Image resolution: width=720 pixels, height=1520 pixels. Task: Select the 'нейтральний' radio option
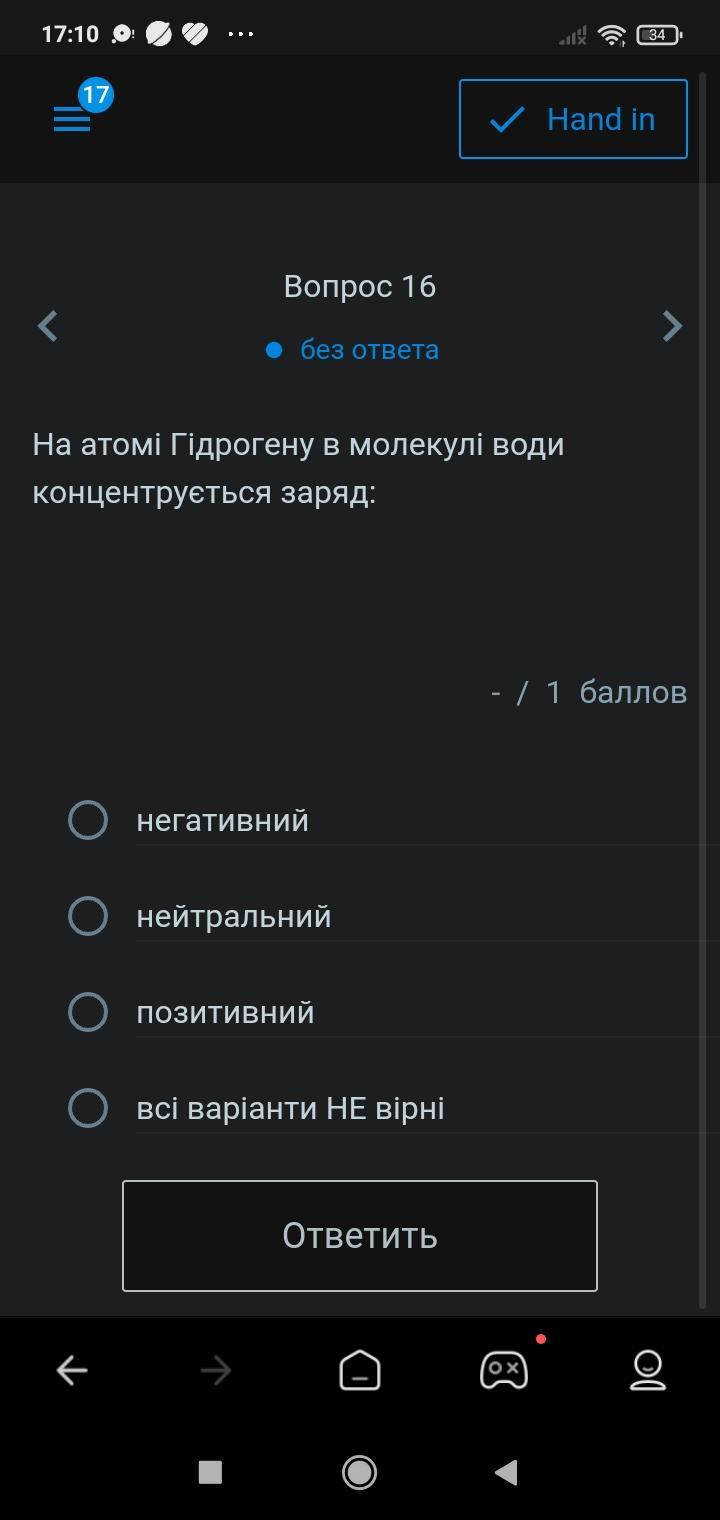click(x=88, y=916)
